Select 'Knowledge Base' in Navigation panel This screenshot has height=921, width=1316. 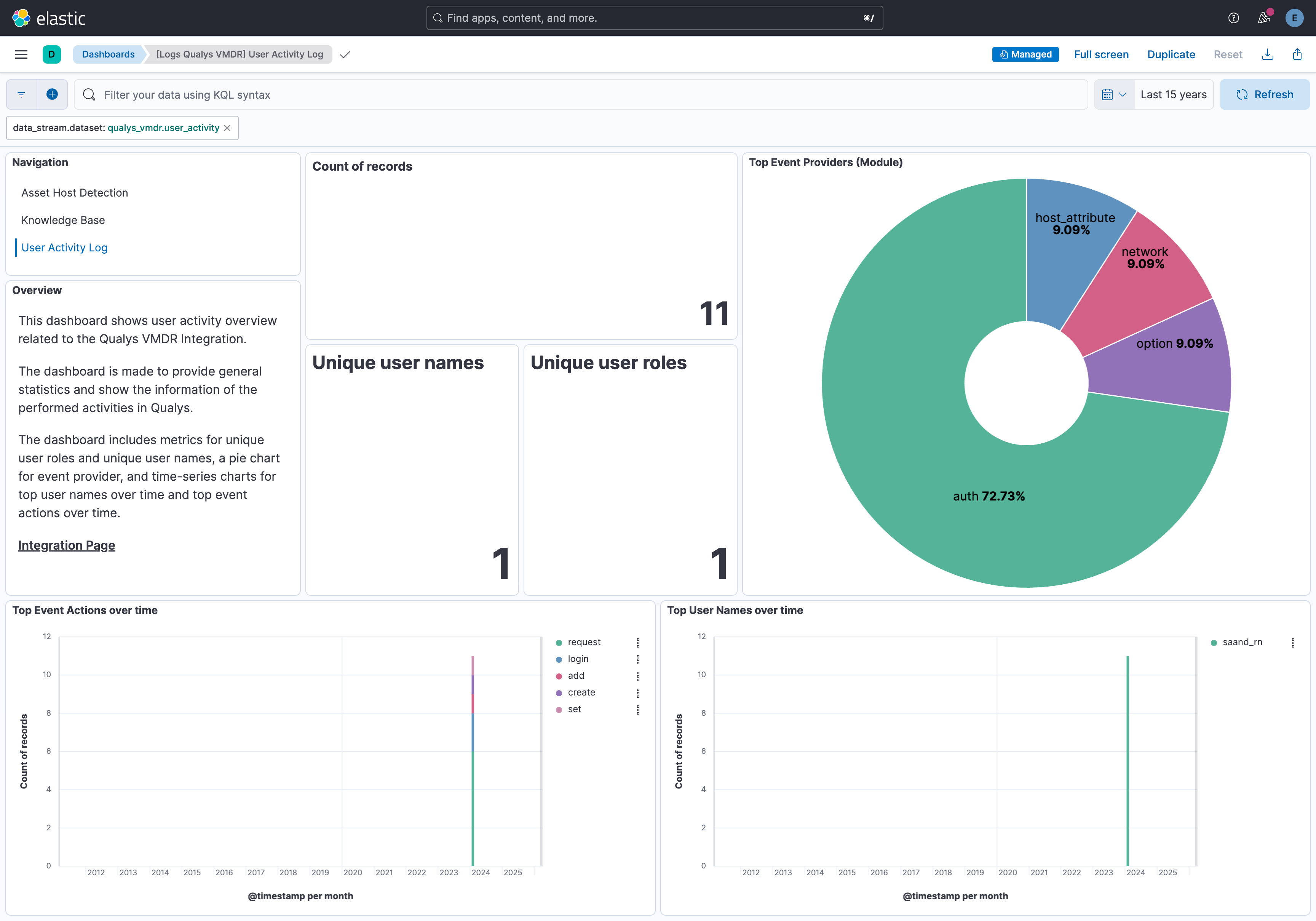click(x=63, y=220)
